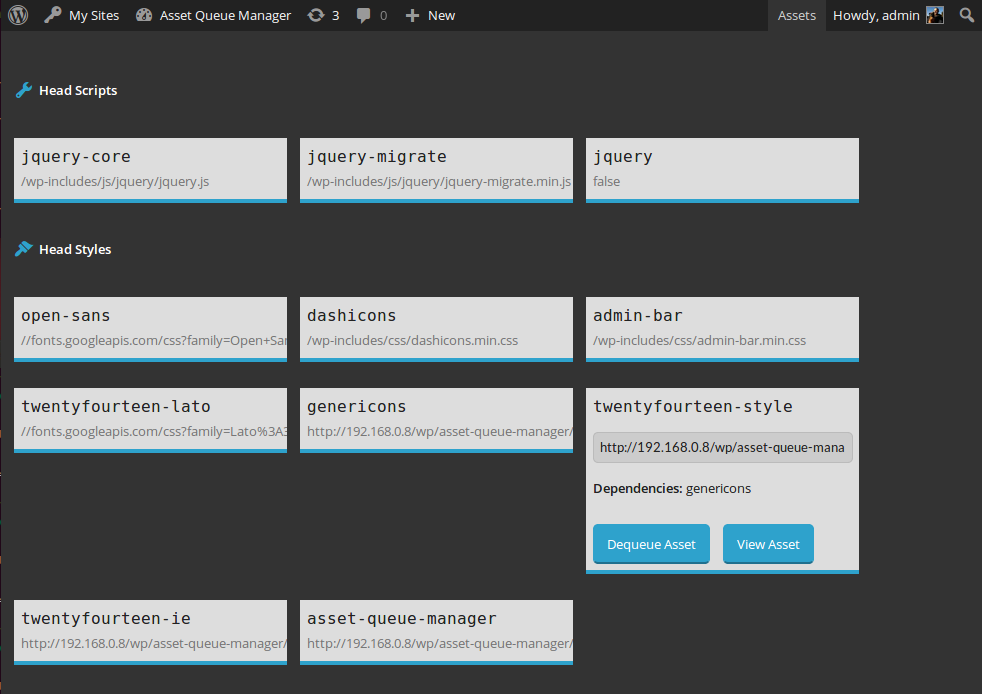Click the Head Styles paintbrush icon
Image resolution: width=982 pixels, height=694 pixels.
pos(24,249)
